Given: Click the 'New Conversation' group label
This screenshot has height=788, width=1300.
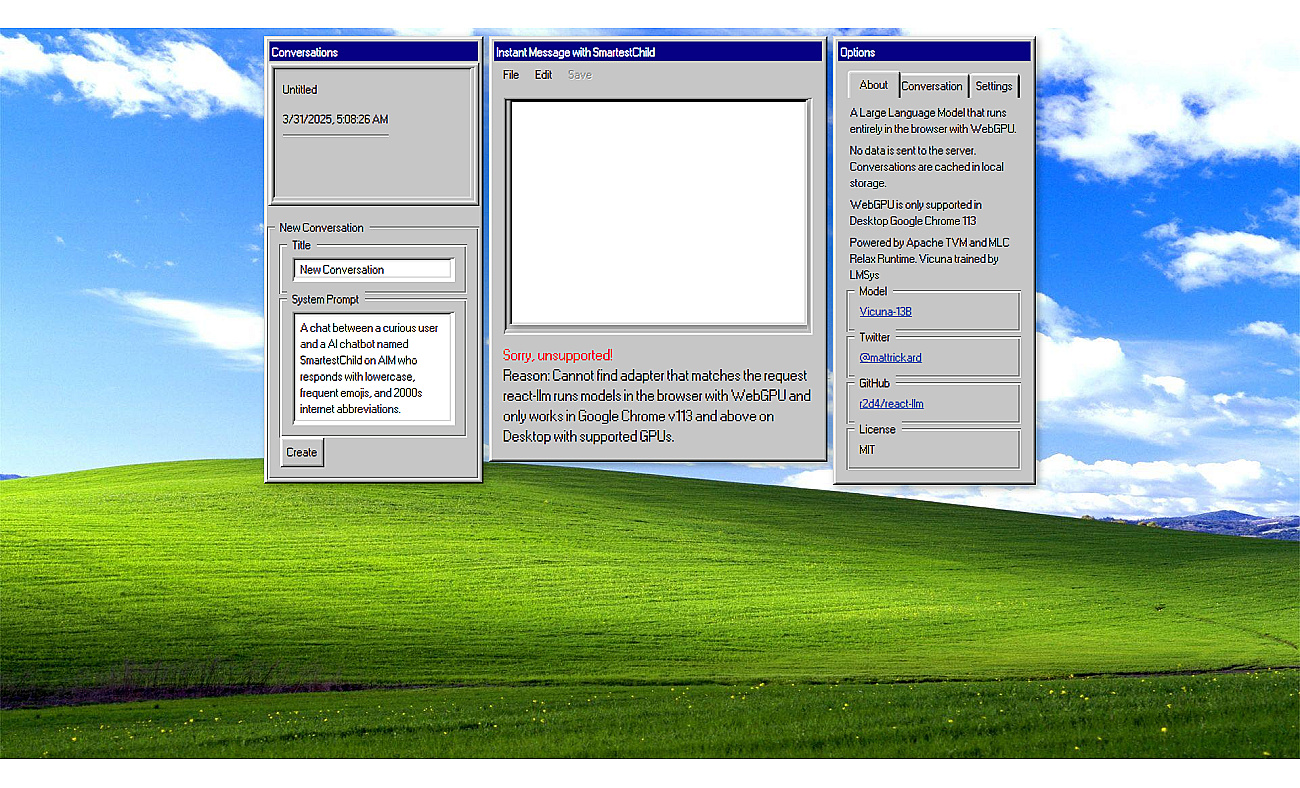Looking at the screenshot, I should [x=322, y=228].
